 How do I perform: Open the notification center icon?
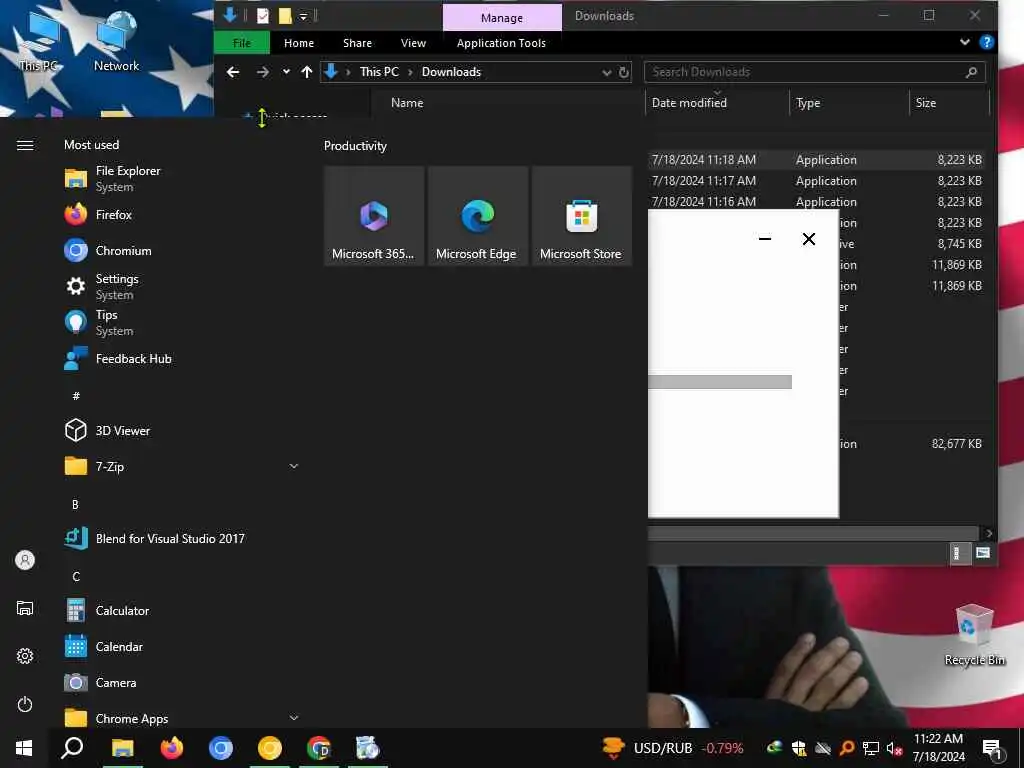pos(993,748)
